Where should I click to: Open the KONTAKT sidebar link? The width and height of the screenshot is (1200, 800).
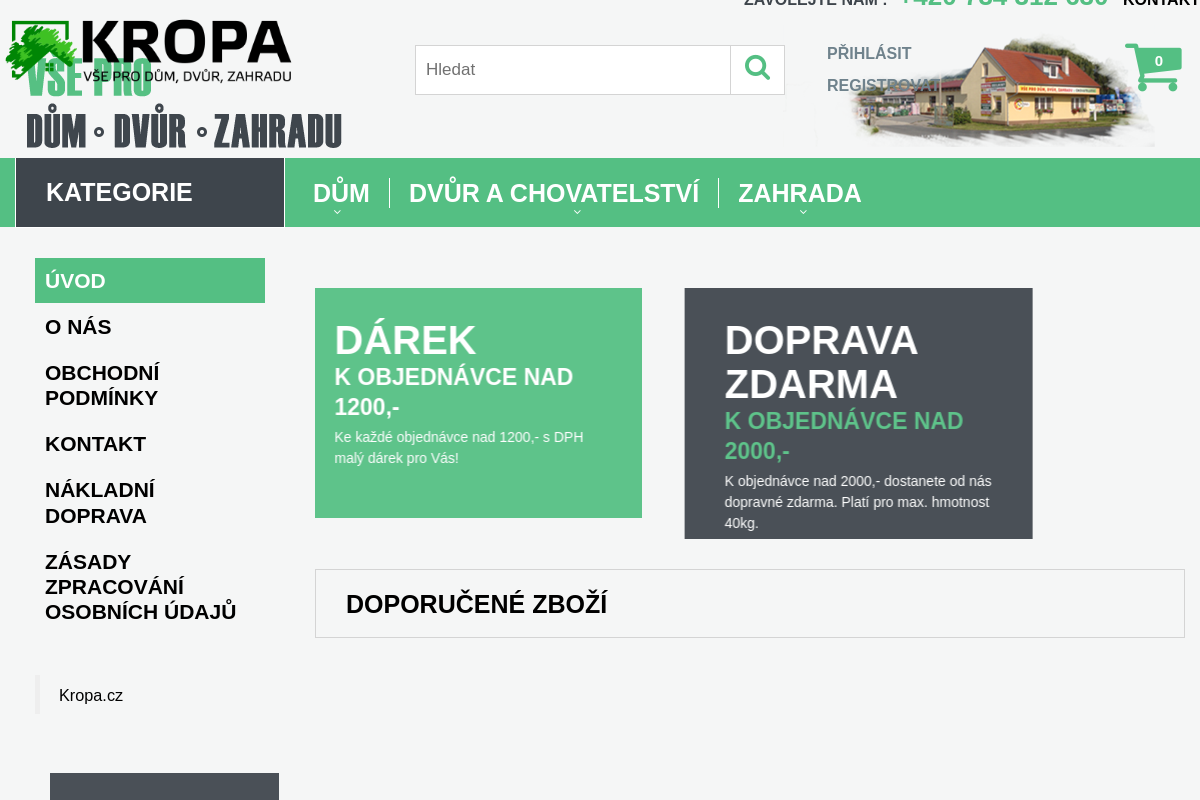(x=95, y=444)
